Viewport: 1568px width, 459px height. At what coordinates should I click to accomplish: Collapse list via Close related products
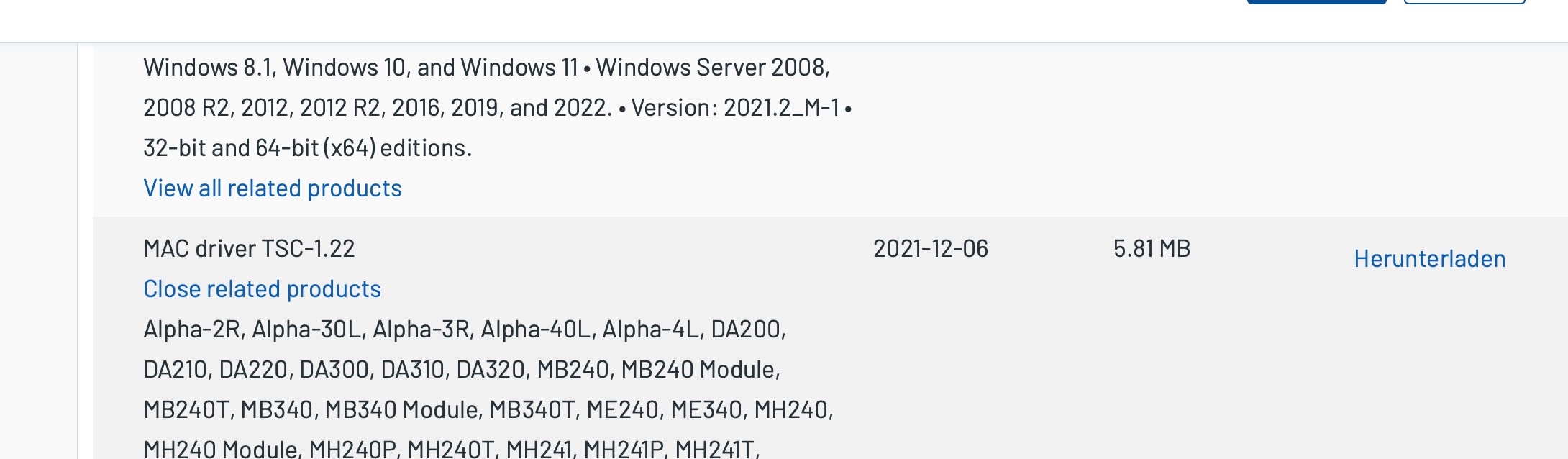(x=262, y=289)
